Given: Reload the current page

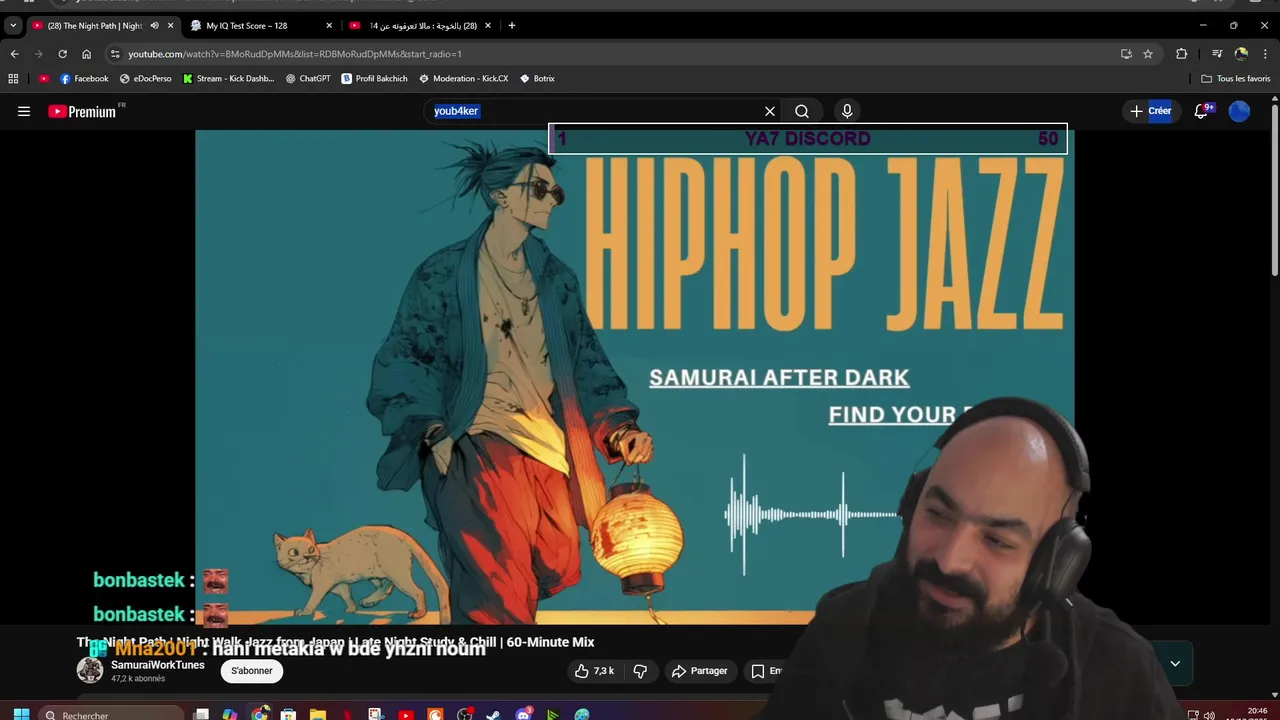Looking at the screenshot, I should 62,54.
